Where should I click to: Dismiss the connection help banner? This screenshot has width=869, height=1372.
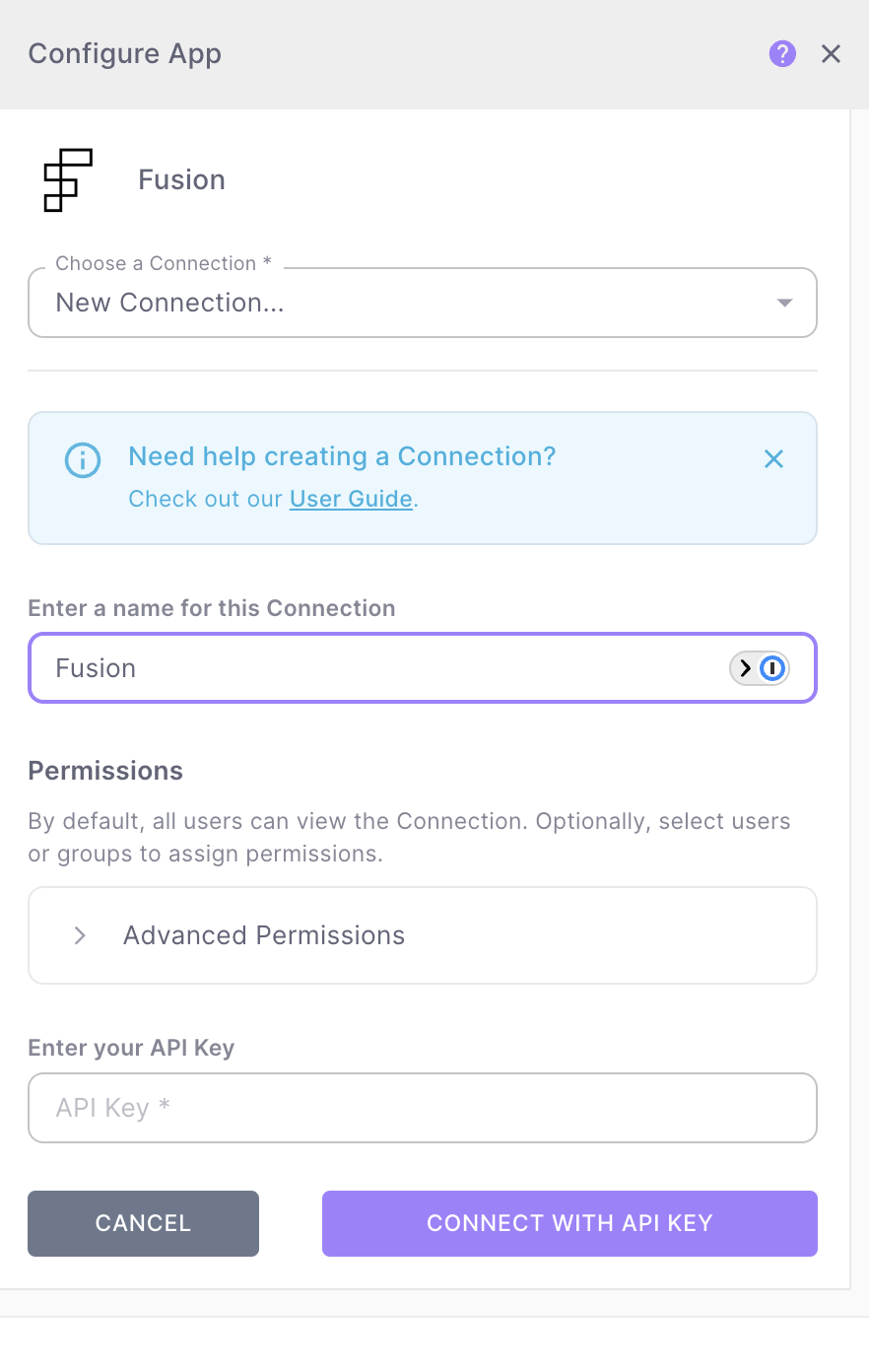pos(773,458)
